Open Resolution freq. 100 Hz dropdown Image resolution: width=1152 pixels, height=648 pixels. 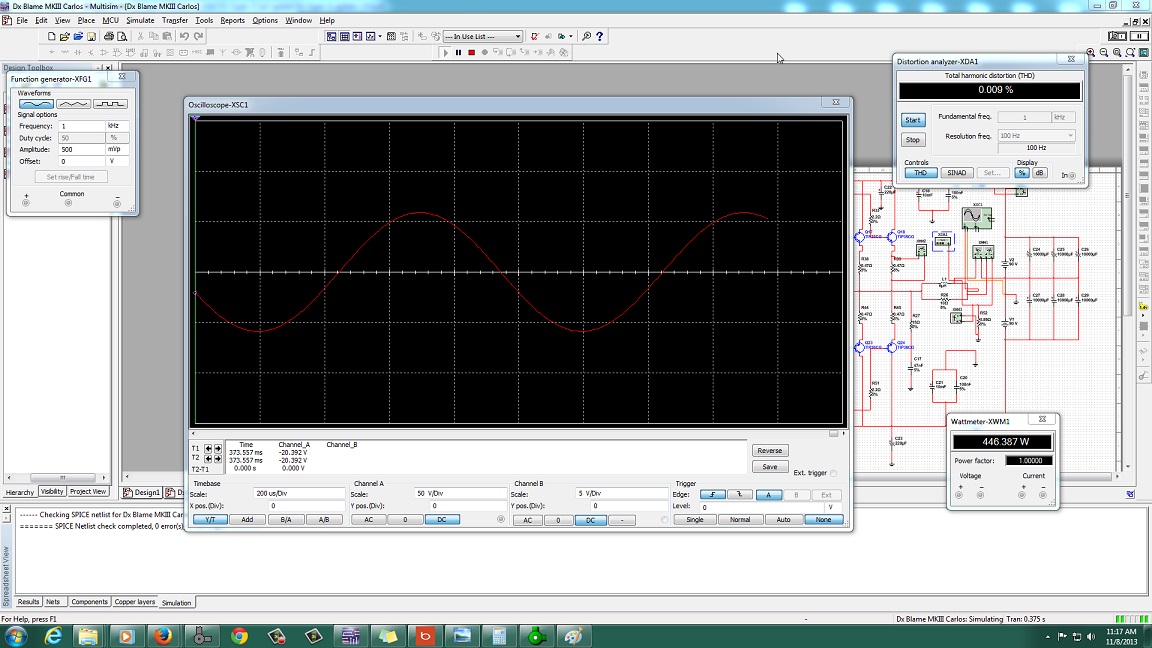pos(1036,136)
